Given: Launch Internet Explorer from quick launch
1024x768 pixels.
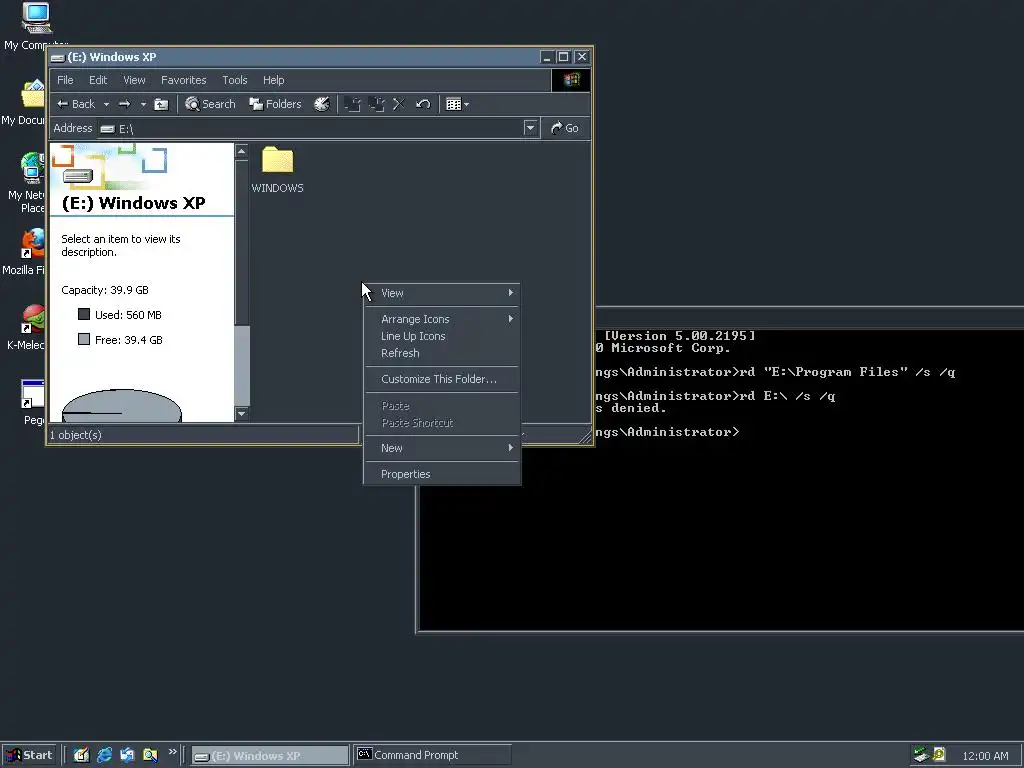Looking at the screenshot, I should [104, 755].
